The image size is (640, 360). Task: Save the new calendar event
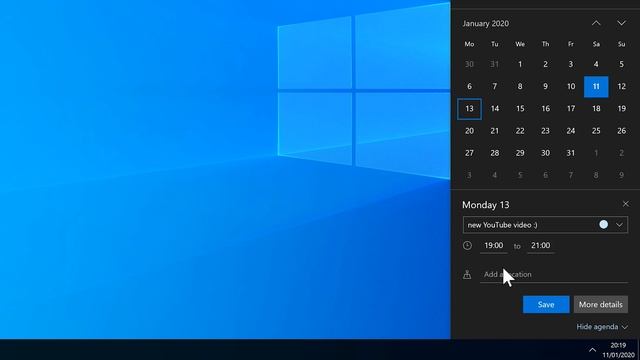[x=546, y=304]
